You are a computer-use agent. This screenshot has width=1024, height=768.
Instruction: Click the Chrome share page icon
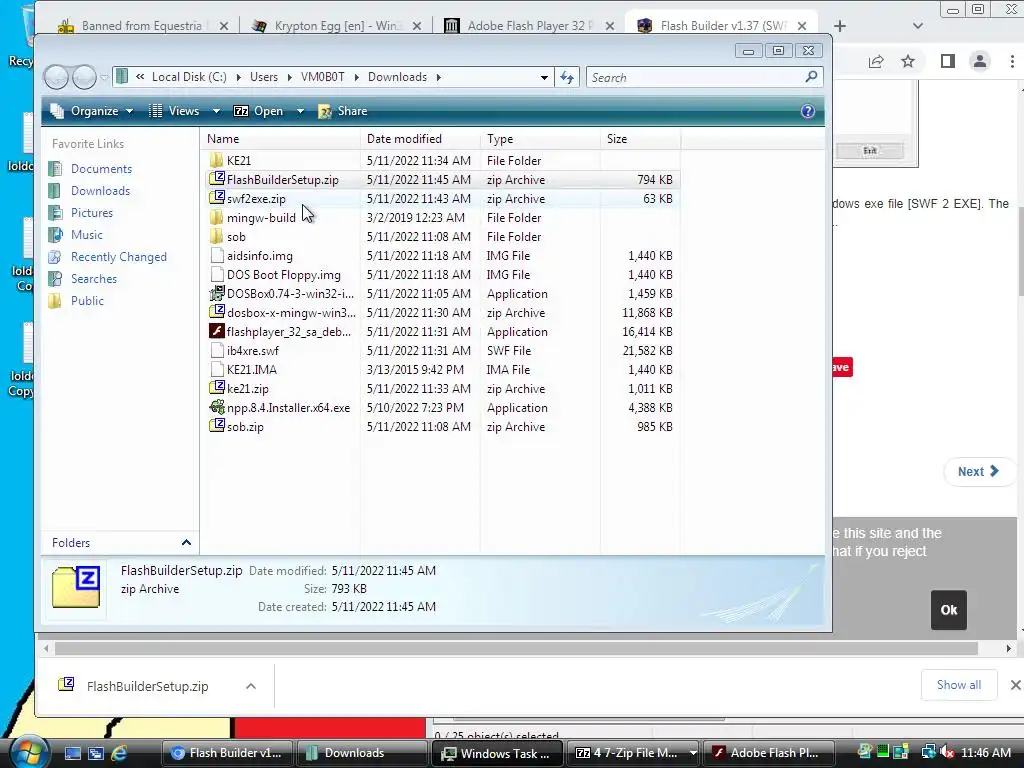pyautogui.click(x=876, y=61)
